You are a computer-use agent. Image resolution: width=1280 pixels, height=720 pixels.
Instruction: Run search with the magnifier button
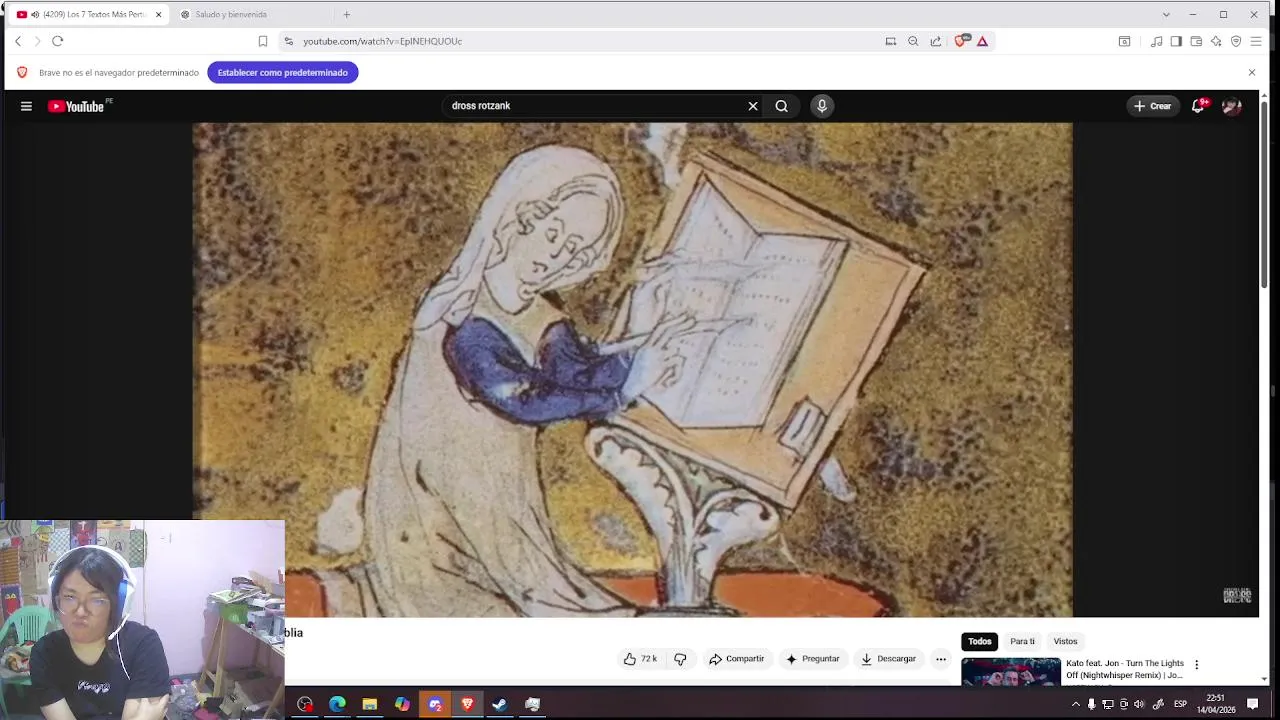coord(782,106)
